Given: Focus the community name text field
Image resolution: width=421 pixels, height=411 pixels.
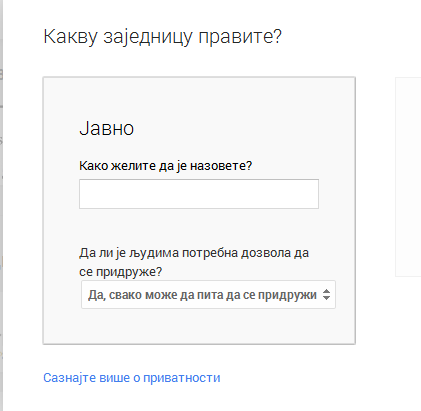Looking at the screenshot, I should pos(199,194).
